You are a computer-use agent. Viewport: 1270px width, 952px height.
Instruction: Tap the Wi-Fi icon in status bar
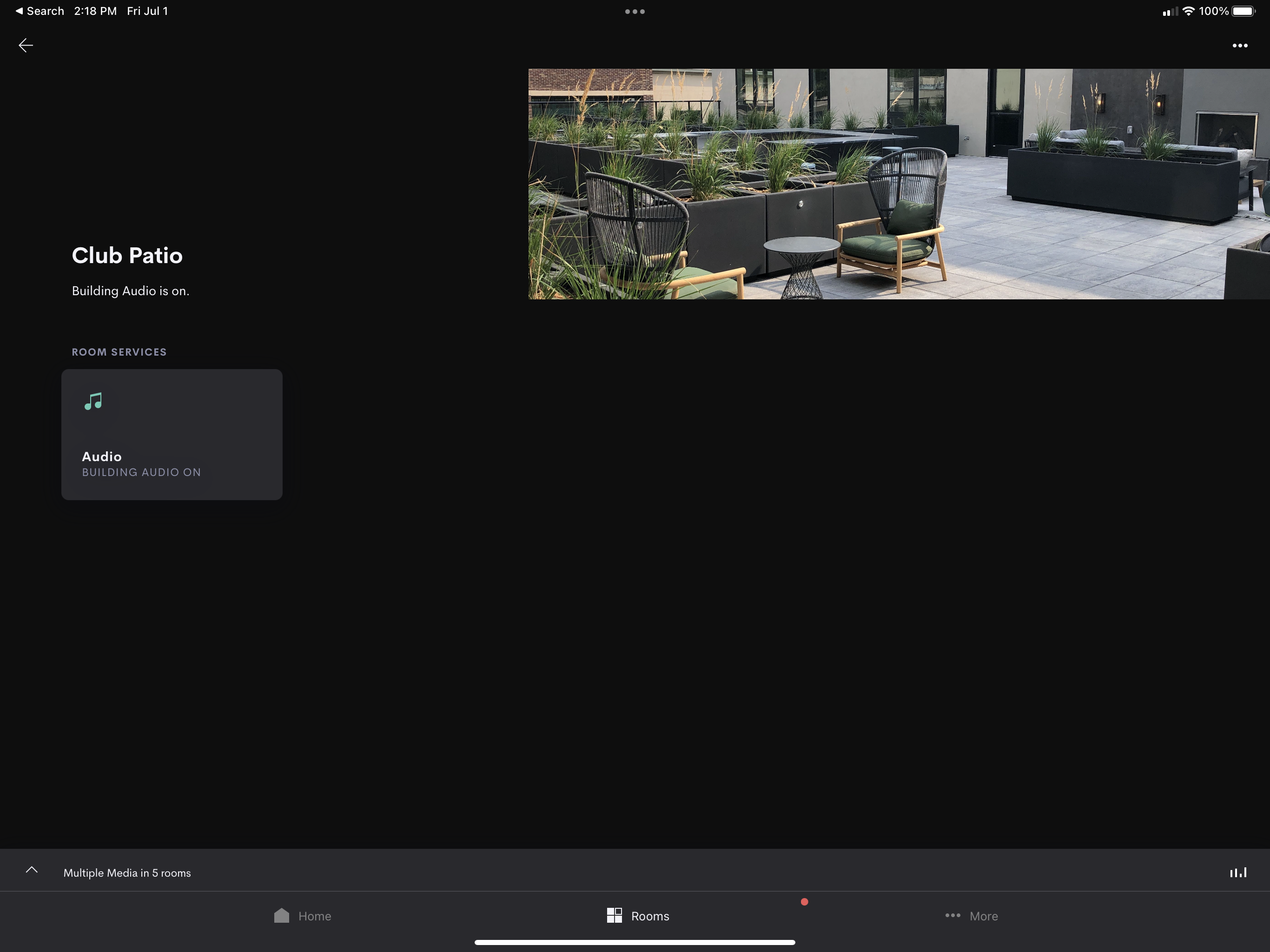[1189, 11]
